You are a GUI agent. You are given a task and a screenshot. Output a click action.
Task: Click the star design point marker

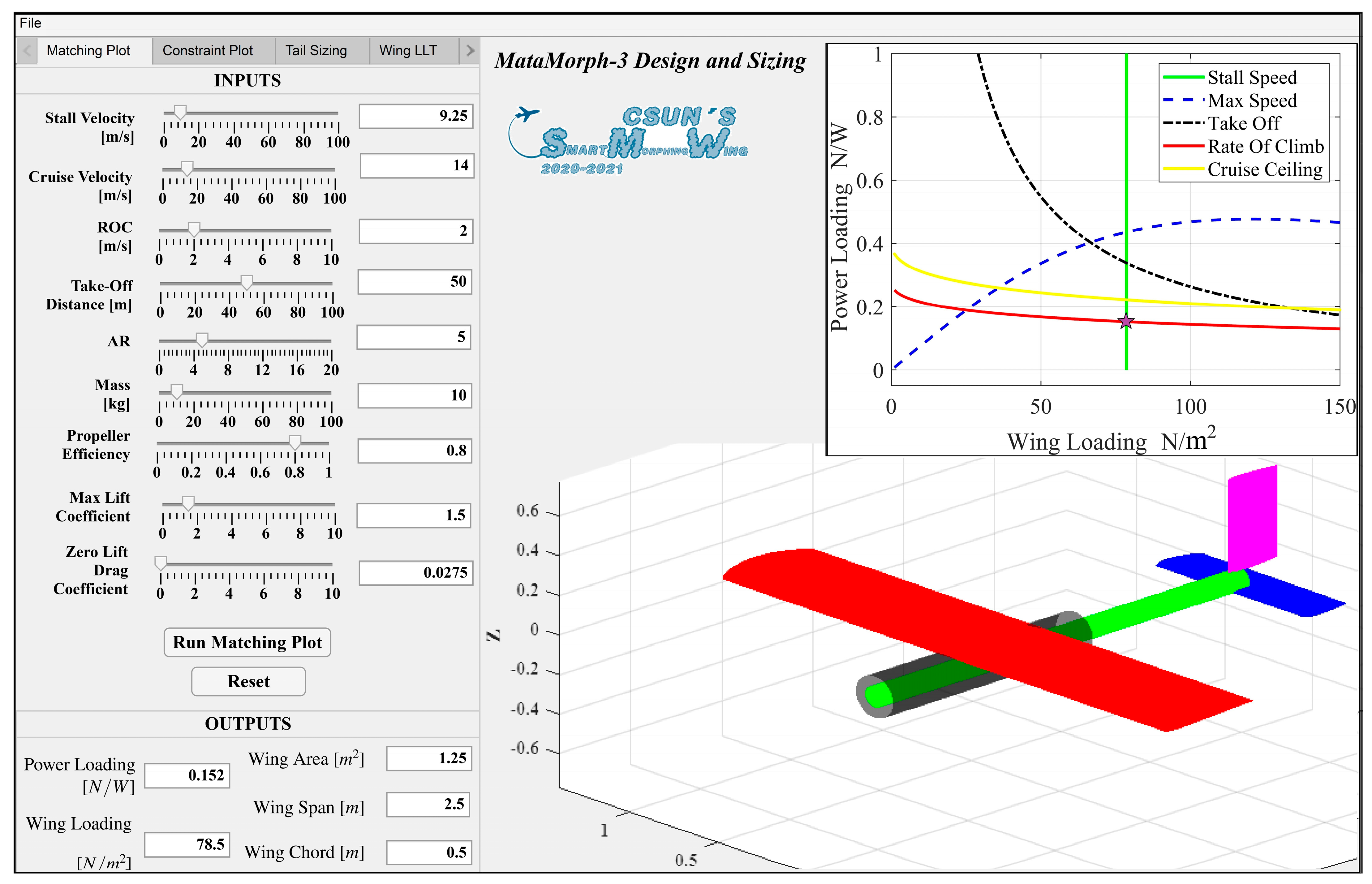point(1126,322)
